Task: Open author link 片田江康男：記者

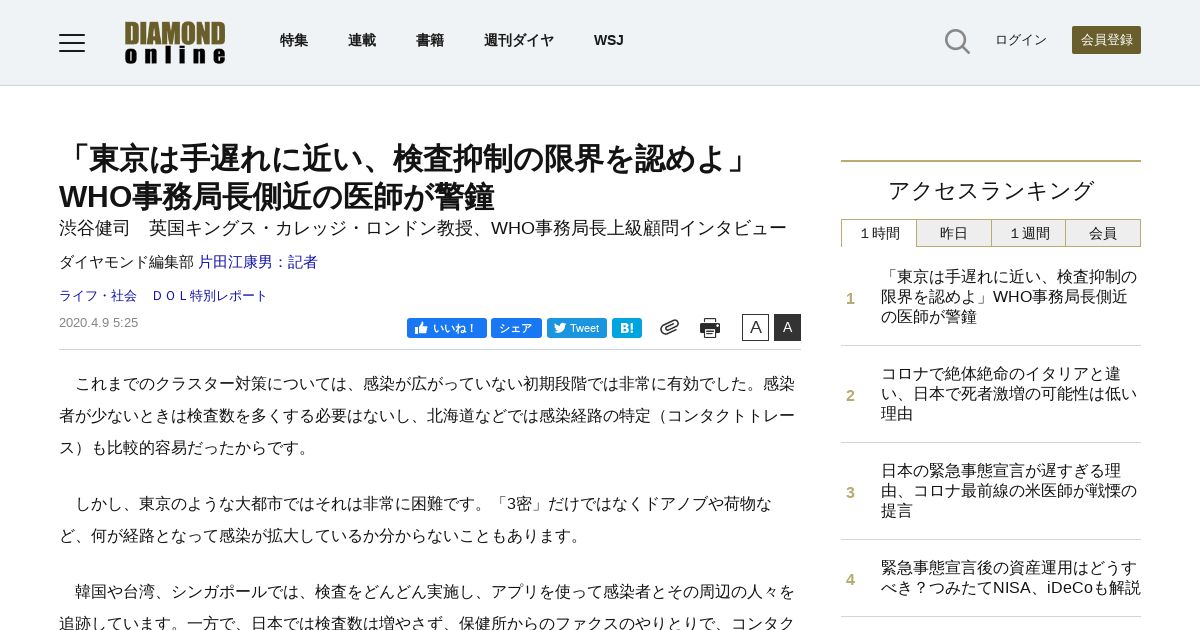Action: pyautogui.click(x=258, y=262)
